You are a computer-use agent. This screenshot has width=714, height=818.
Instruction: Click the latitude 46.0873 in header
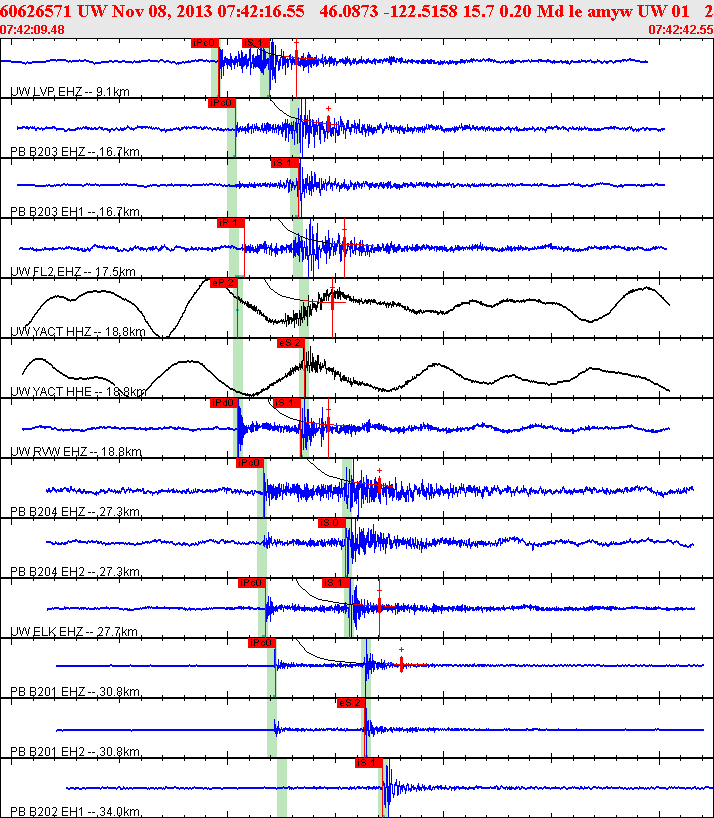pos(349,11)
